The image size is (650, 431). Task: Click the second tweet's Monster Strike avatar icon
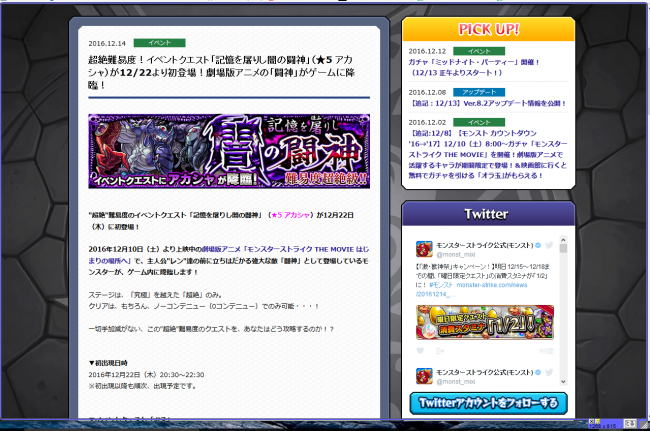coord(424,376)
